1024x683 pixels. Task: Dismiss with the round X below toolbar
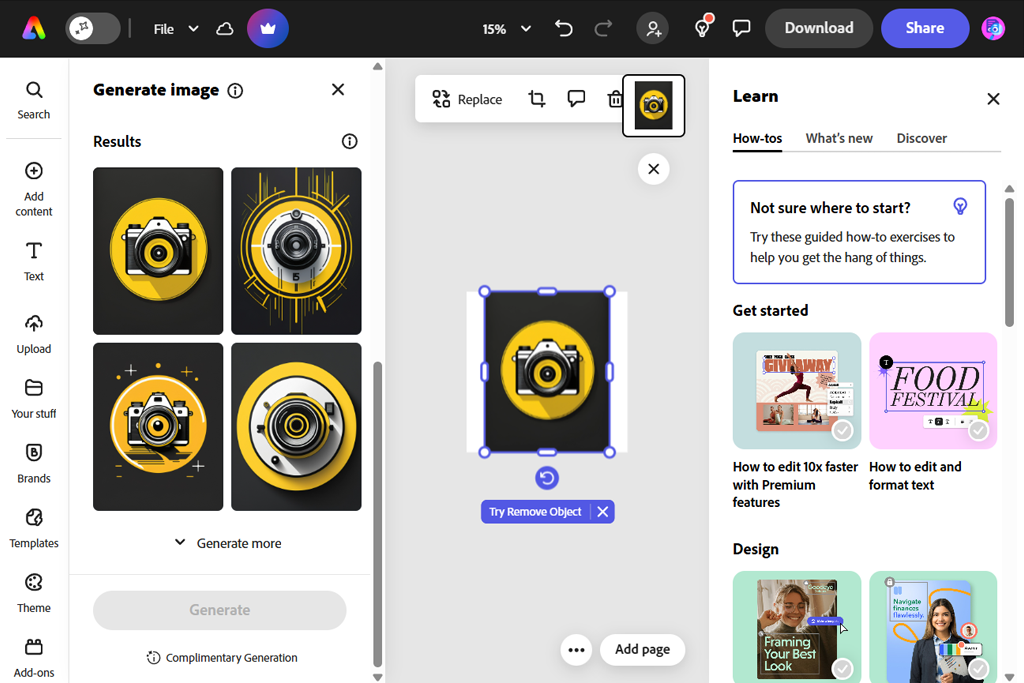coord(654,169)
